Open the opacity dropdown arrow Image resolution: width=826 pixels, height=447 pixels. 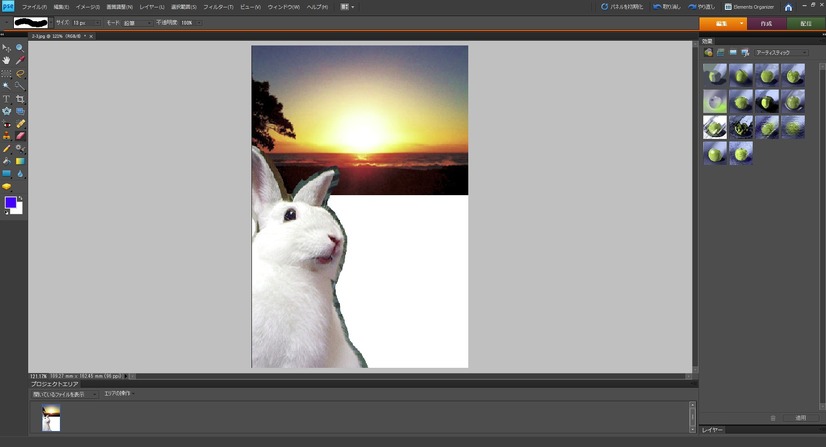point(199,23)
